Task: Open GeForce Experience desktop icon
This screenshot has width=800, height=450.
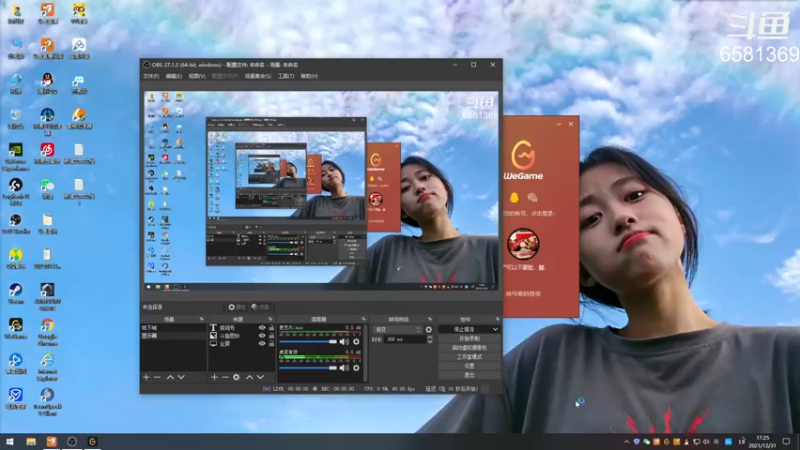Action: point(15,156)
